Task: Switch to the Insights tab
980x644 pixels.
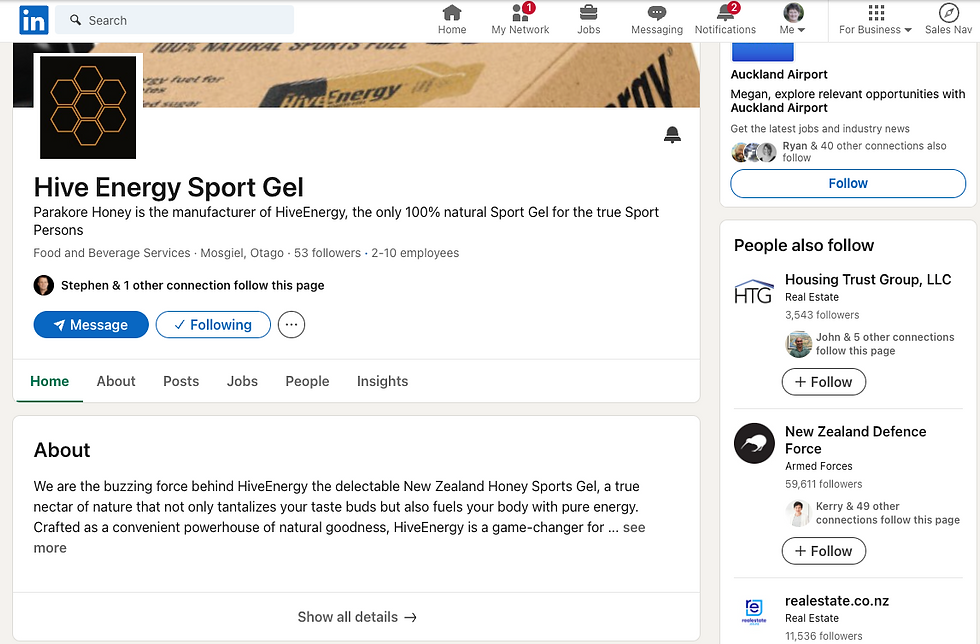Action: [x=382, y=381]
